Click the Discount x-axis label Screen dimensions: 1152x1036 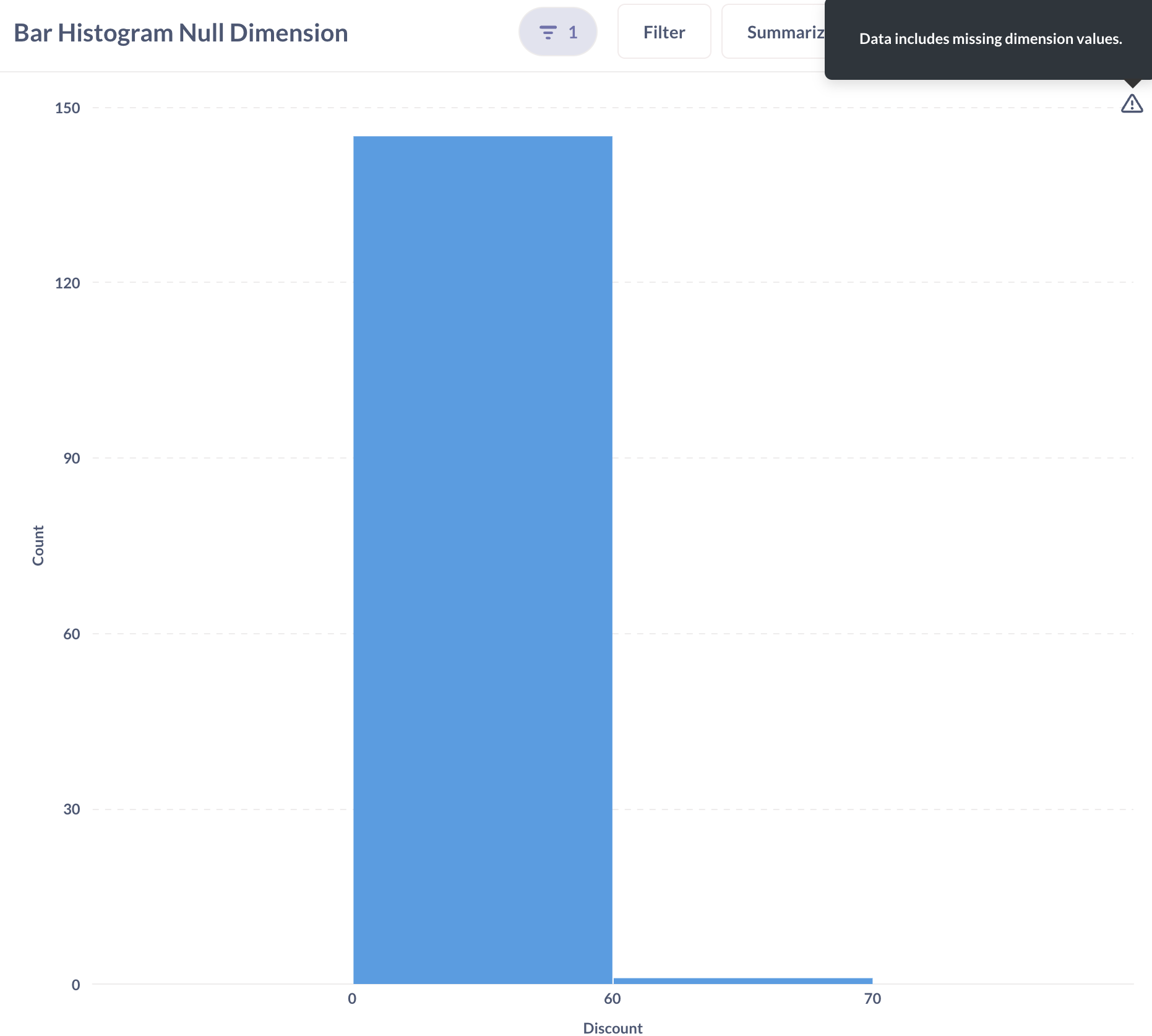coord(613,1027)
